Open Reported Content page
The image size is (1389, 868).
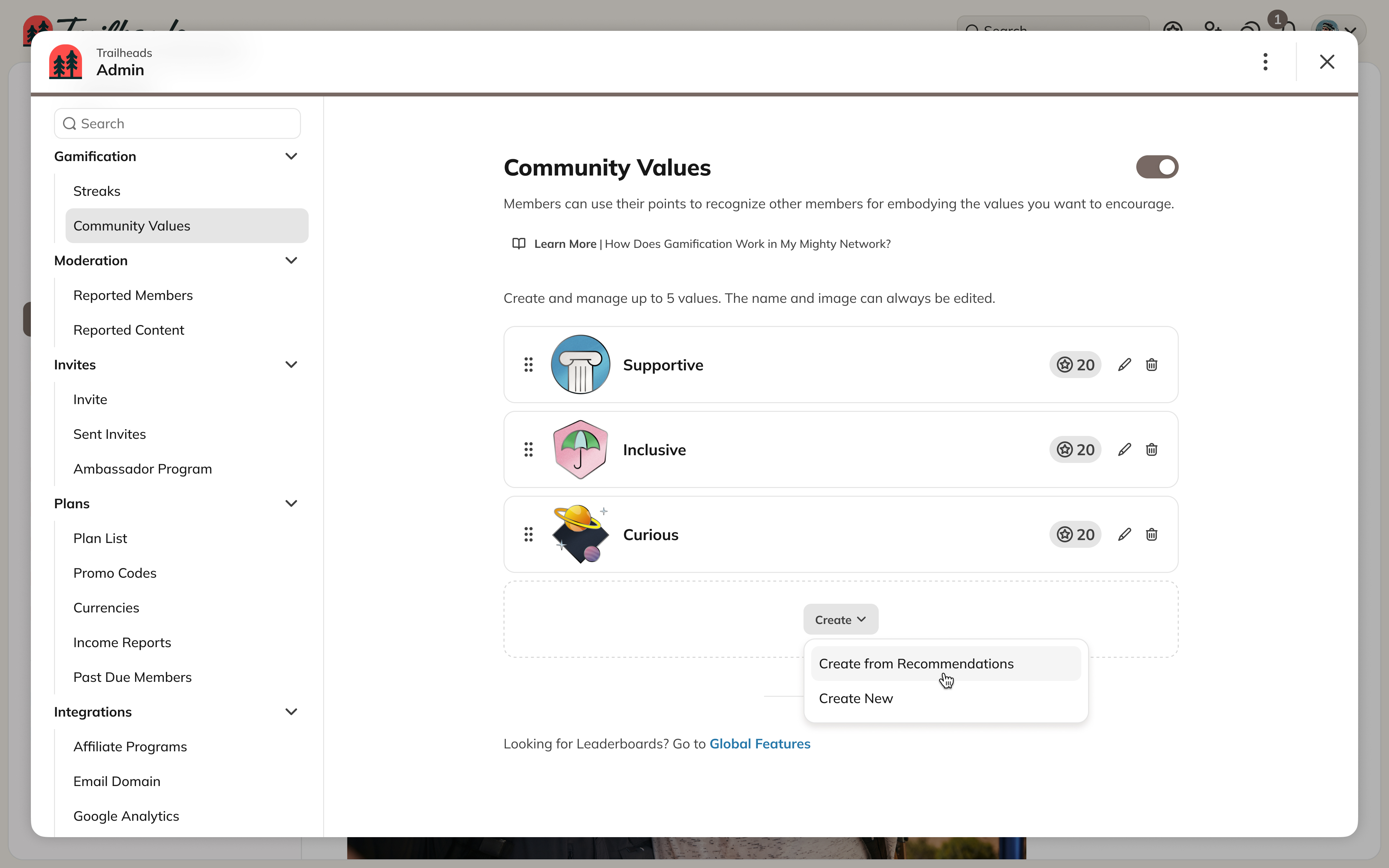(186, 330)
